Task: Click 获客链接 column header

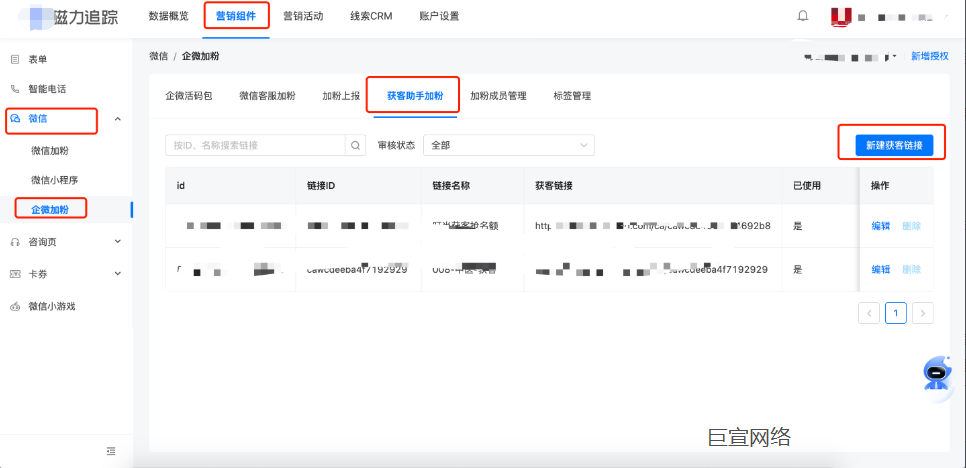Action: (554, 185)
